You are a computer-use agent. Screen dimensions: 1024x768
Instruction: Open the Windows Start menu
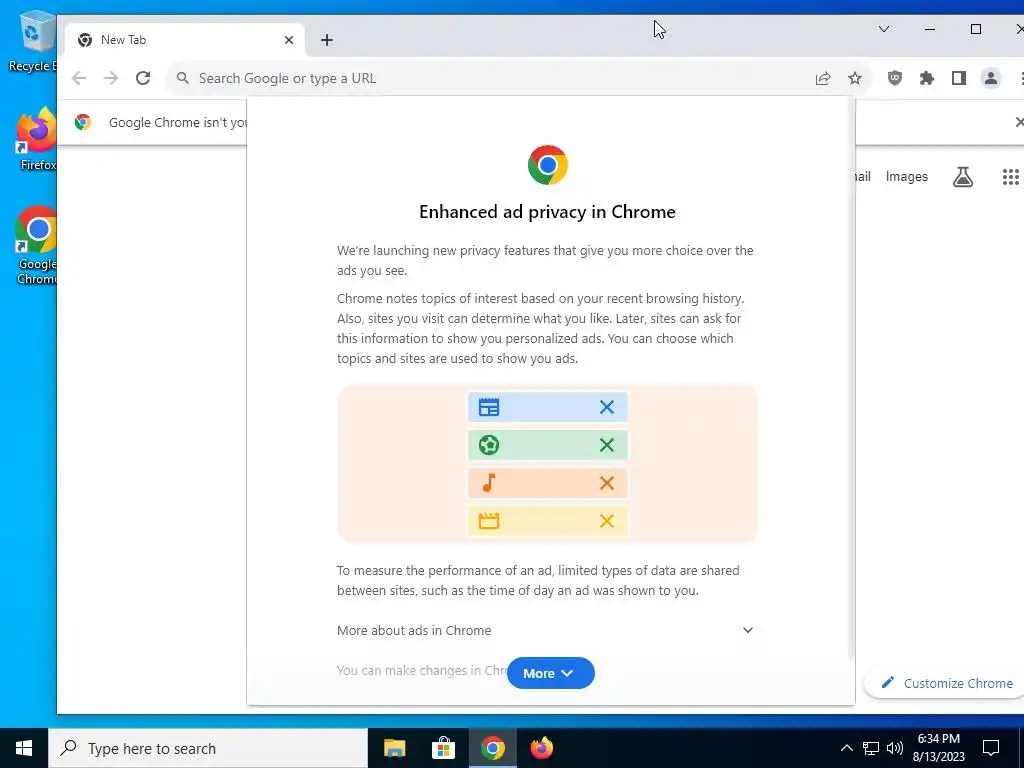(x=24, y=748)
